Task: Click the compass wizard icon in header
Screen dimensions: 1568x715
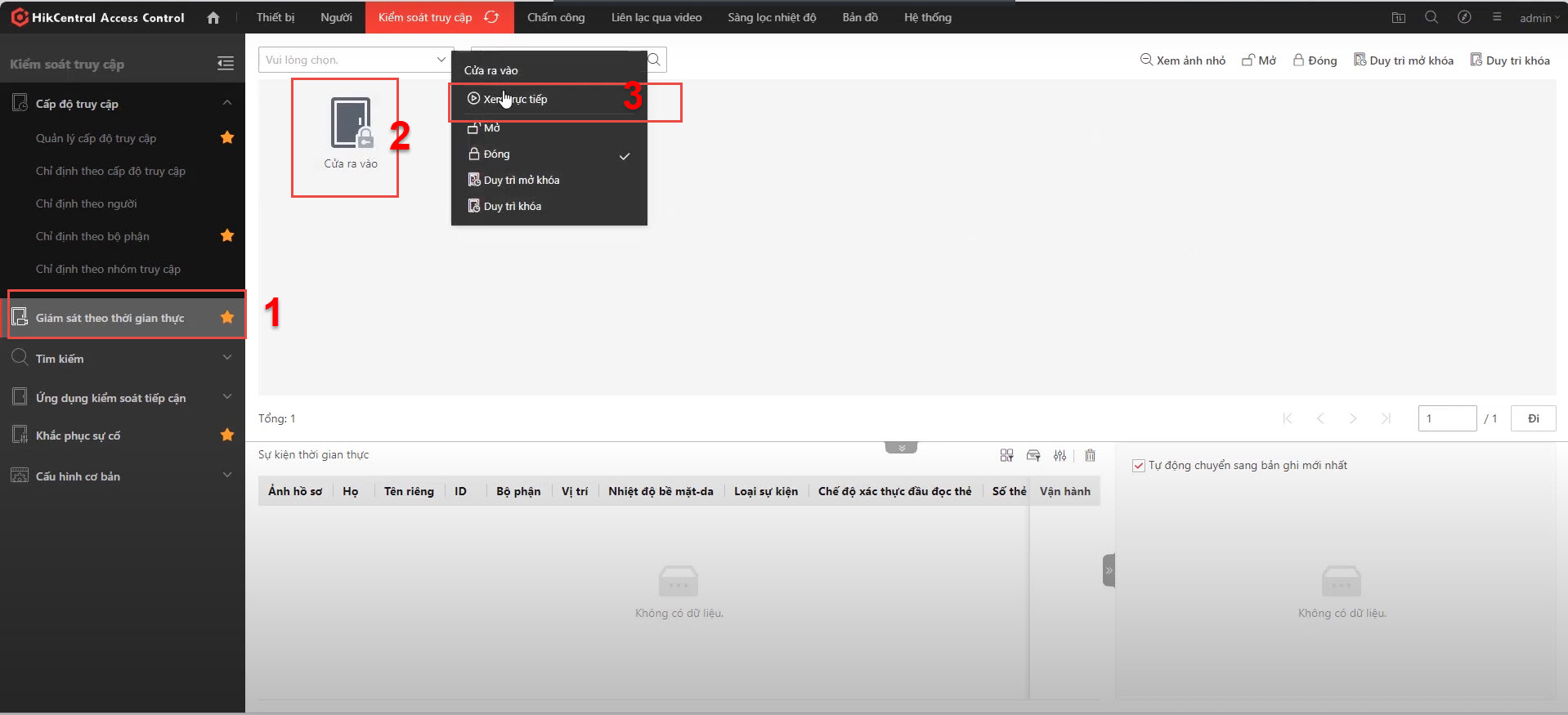Action: pos(1464,17)
